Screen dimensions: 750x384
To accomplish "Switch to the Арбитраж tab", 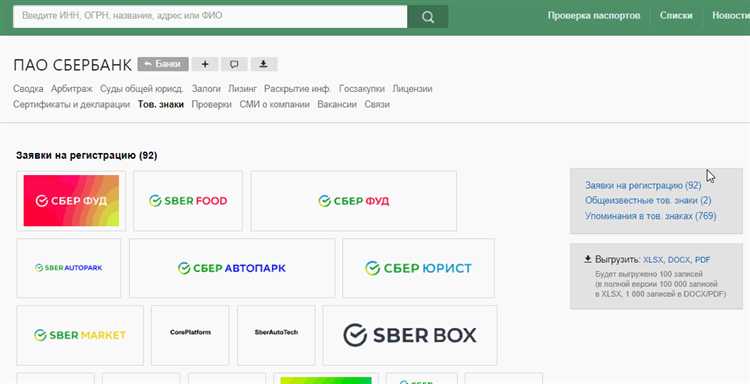I will pyautogui.click(x=72, y=89).
